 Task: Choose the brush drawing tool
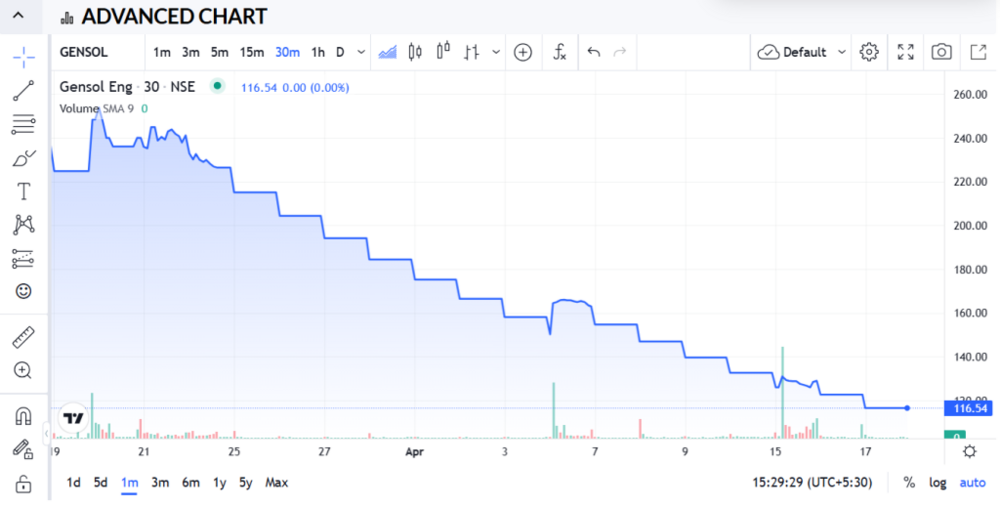point(23,158)
